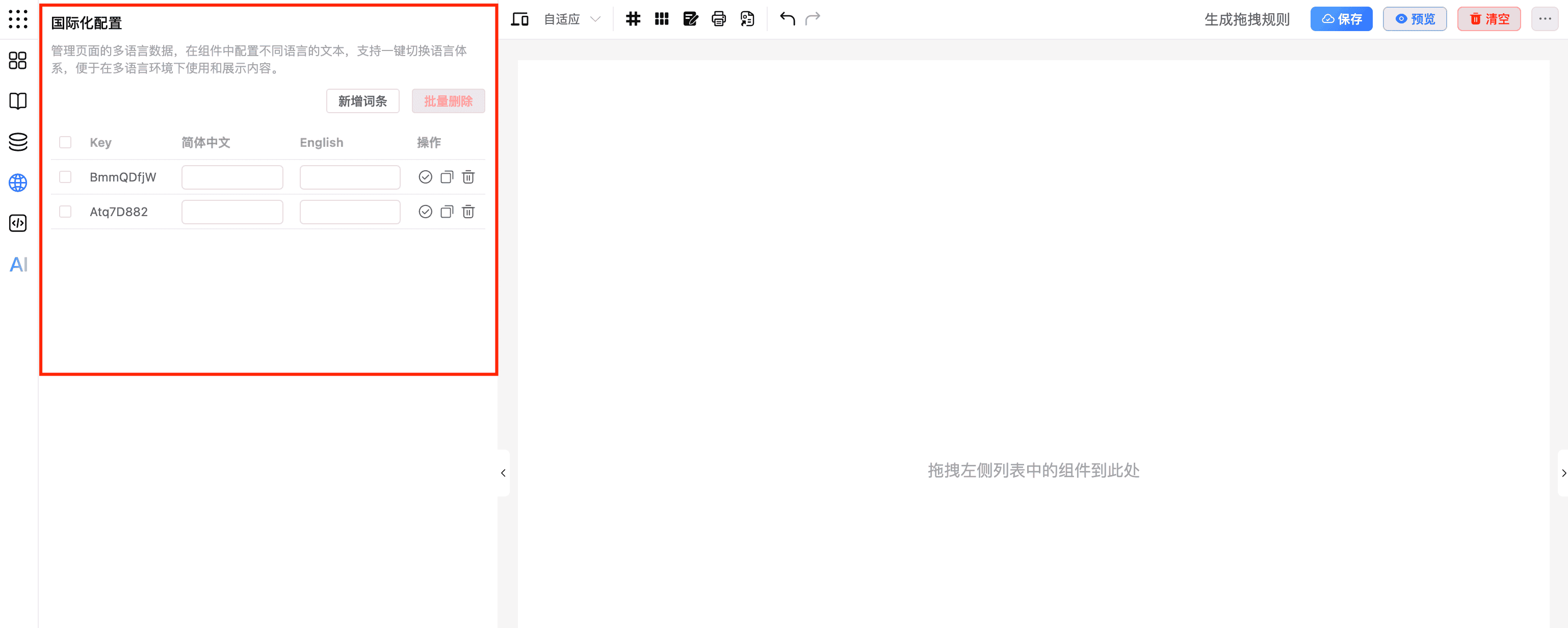Open the data source database icon

click(18, 142)
